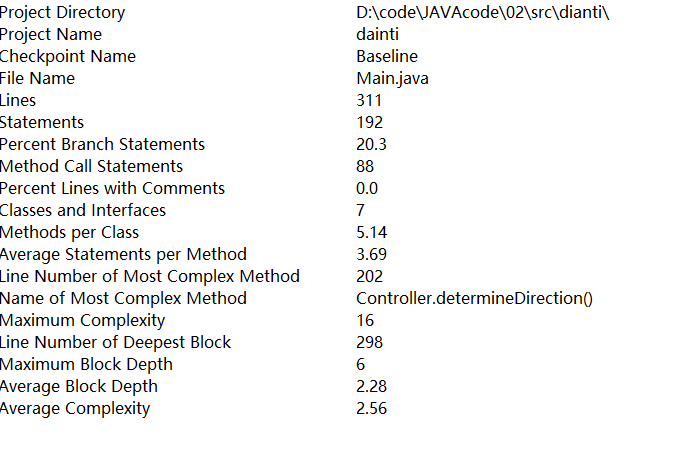Click the Classes and Interfaces label
Viewport: 700px width, 449px height.
click(83, 210)
